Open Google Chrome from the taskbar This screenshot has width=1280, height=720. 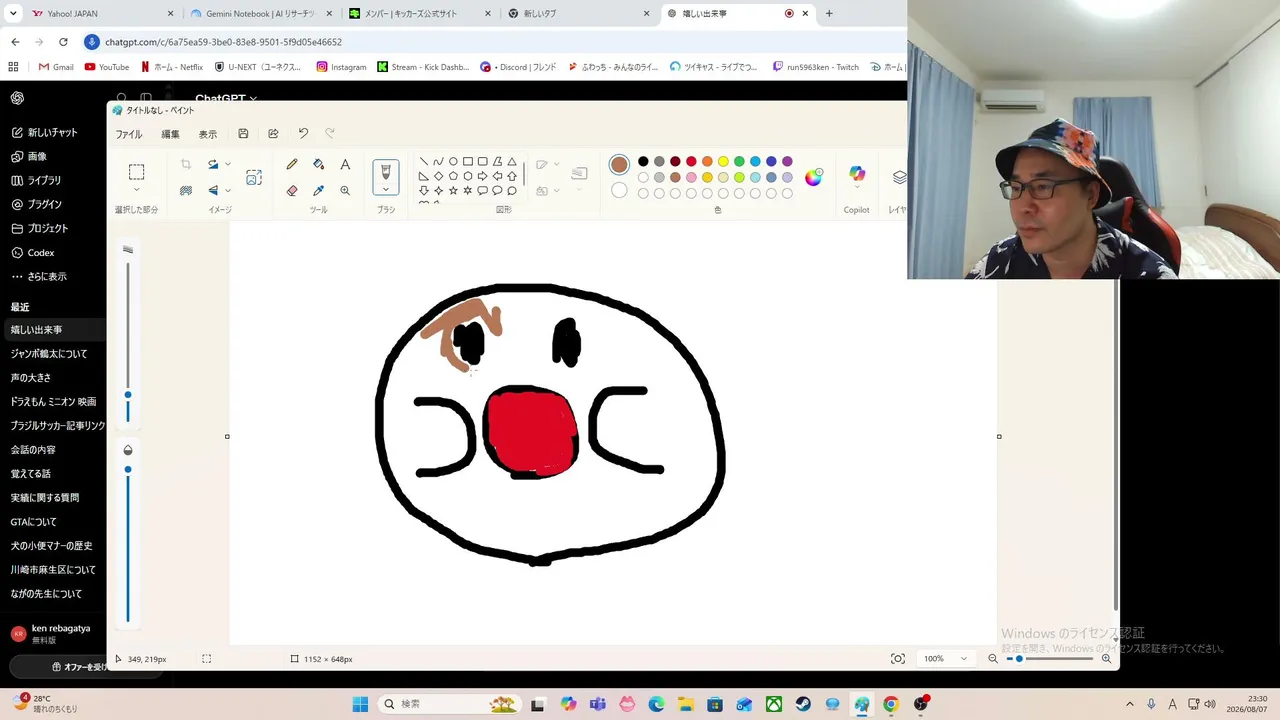pyautogui.click(x=891, y=704)
